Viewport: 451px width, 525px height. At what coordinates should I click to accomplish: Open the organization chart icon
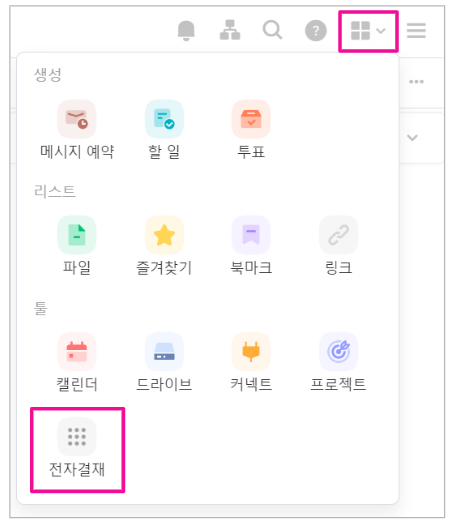pyautogui.click(x=230, y=30)
